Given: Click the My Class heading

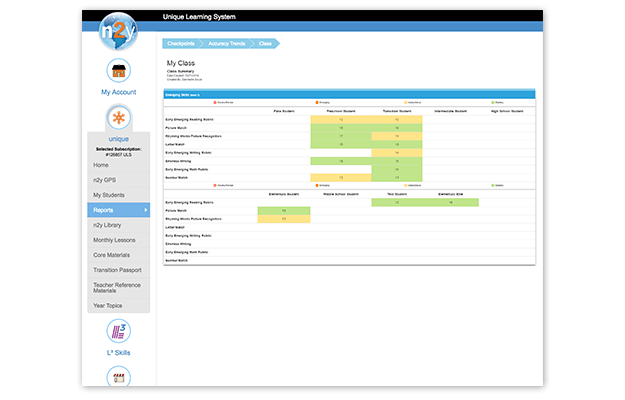Looking at the screenshot, I should [x=181, y=63].
